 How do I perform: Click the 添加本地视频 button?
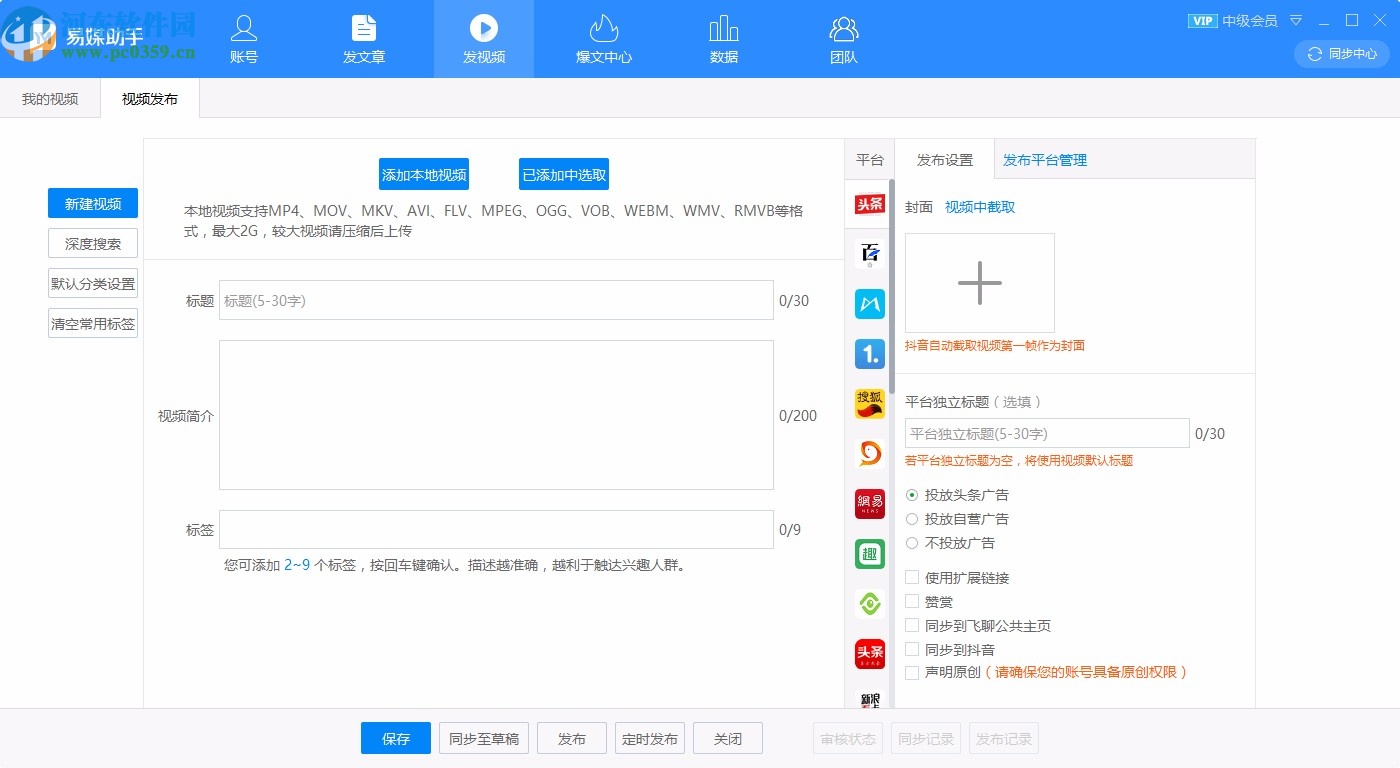pyautogui.click(x=425, y=173)
